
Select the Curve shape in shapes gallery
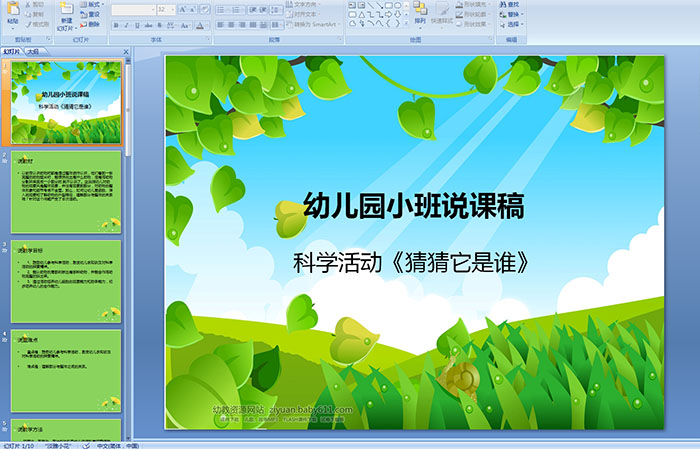379,23
